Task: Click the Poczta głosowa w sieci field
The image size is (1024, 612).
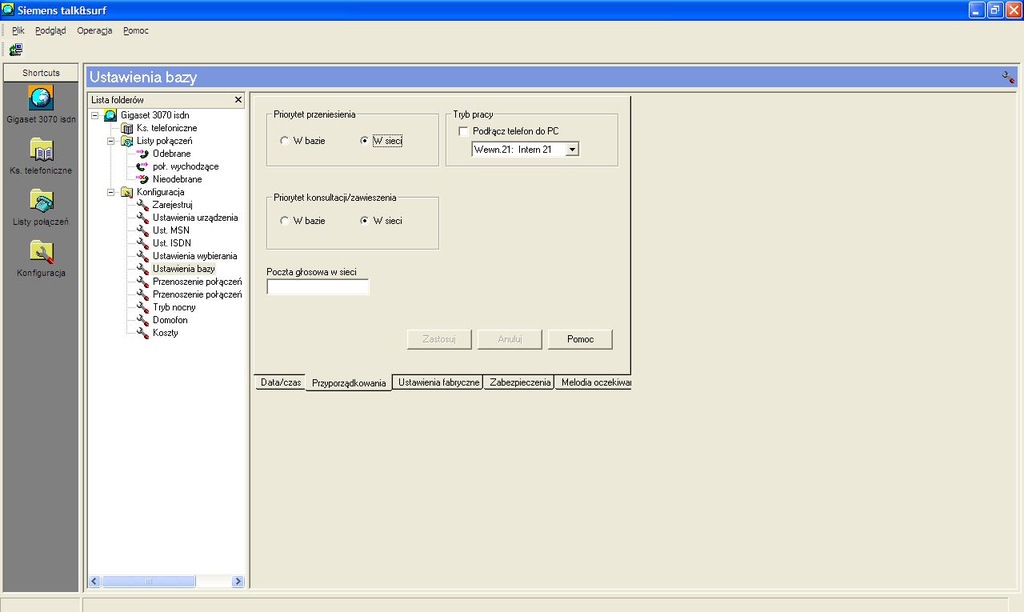Action: point(318,287)
